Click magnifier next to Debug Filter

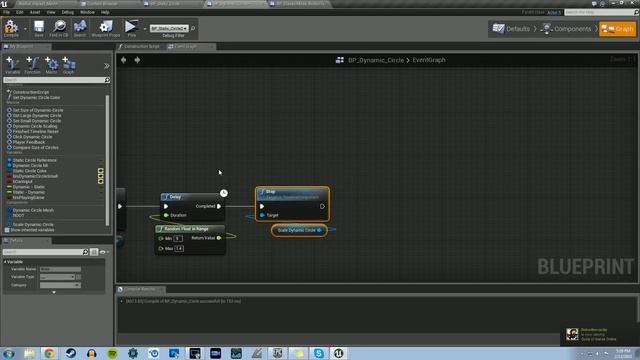point(193,29)
